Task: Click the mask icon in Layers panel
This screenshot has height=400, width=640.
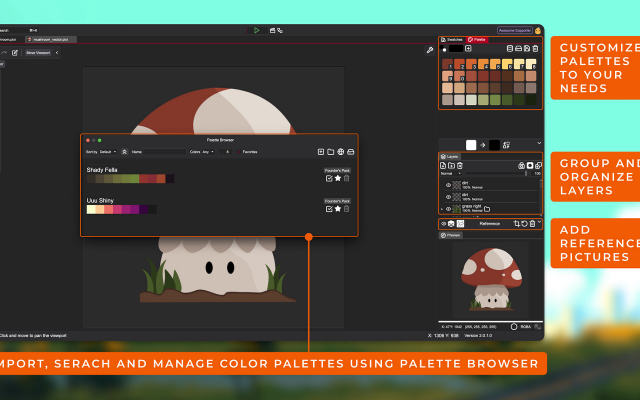Action: click(530, 165)
